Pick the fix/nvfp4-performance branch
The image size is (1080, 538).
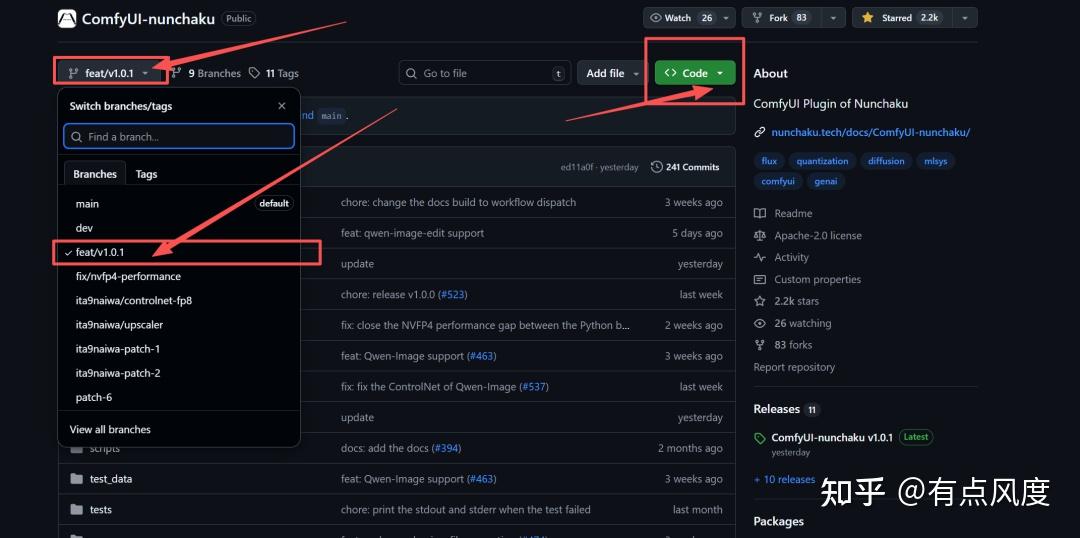pos(179,276)
